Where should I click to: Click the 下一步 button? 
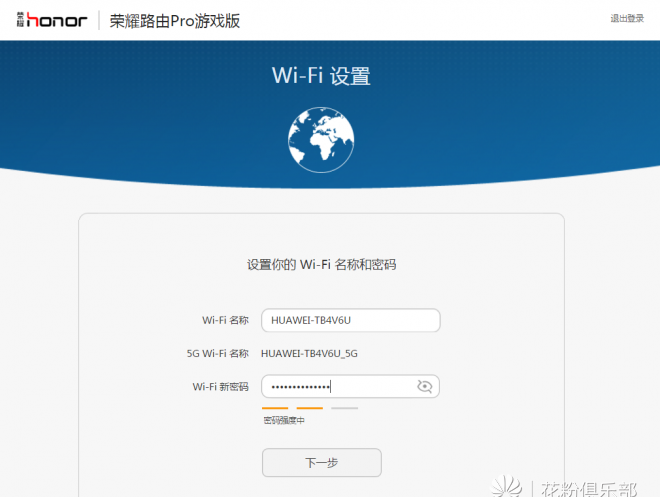[x=322, y=462]
